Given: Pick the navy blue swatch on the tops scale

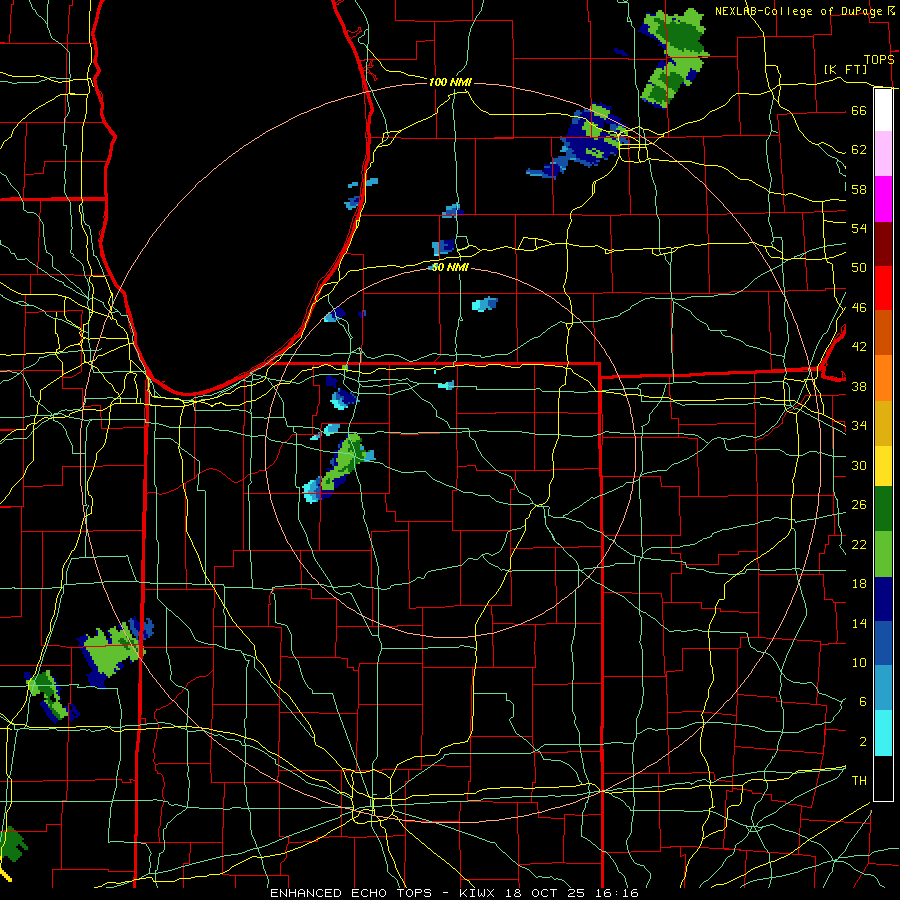Looking at the screenshot, I should pyautogui.click(x=883, y=599).
